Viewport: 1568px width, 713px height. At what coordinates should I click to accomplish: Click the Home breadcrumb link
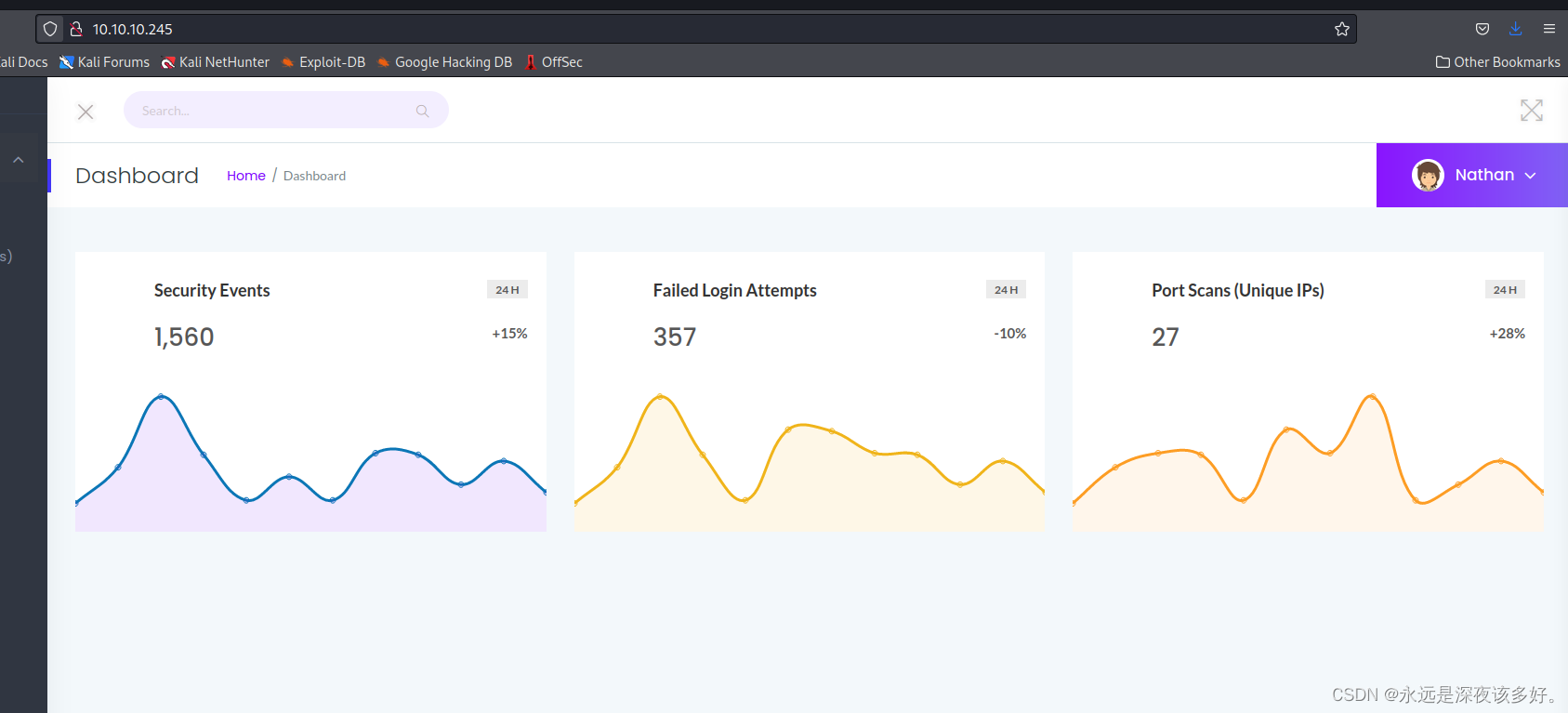[246, 176]
